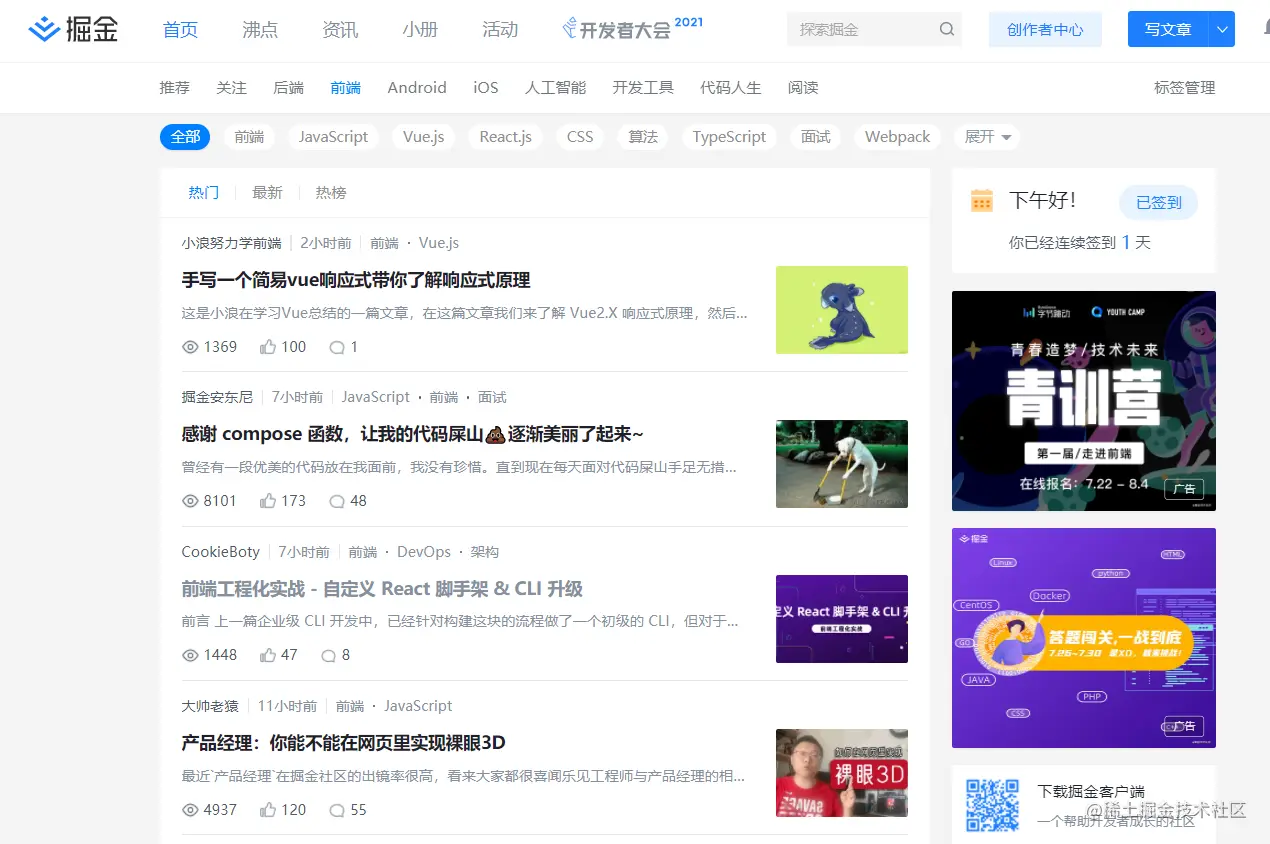The height and width of the screenshot is (844, 1270).
Task: Filter by Vue.js tag
Action: pos(424,137)
